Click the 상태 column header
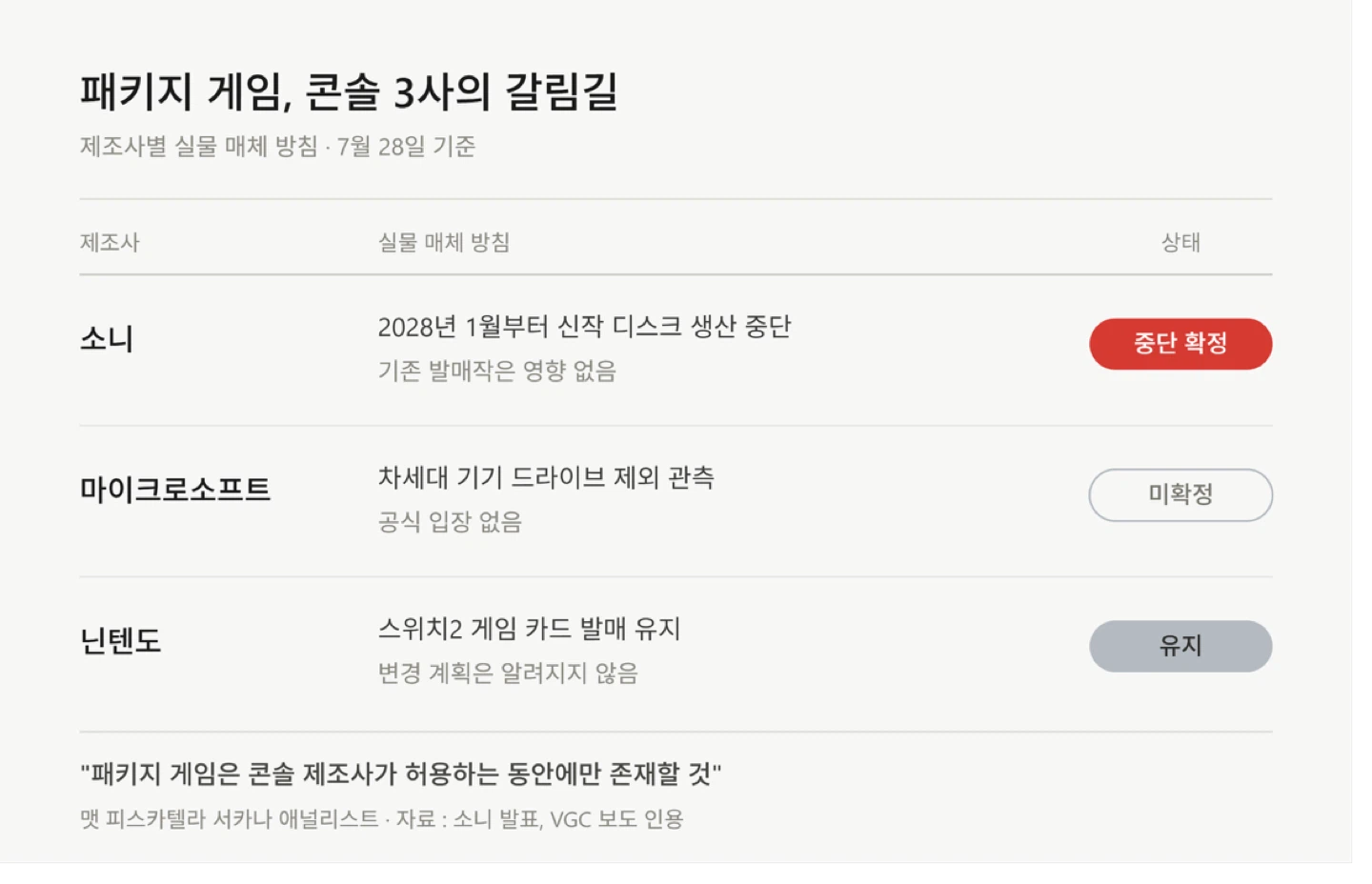This screenshot has width=1372, height=884. [1180, 243]
